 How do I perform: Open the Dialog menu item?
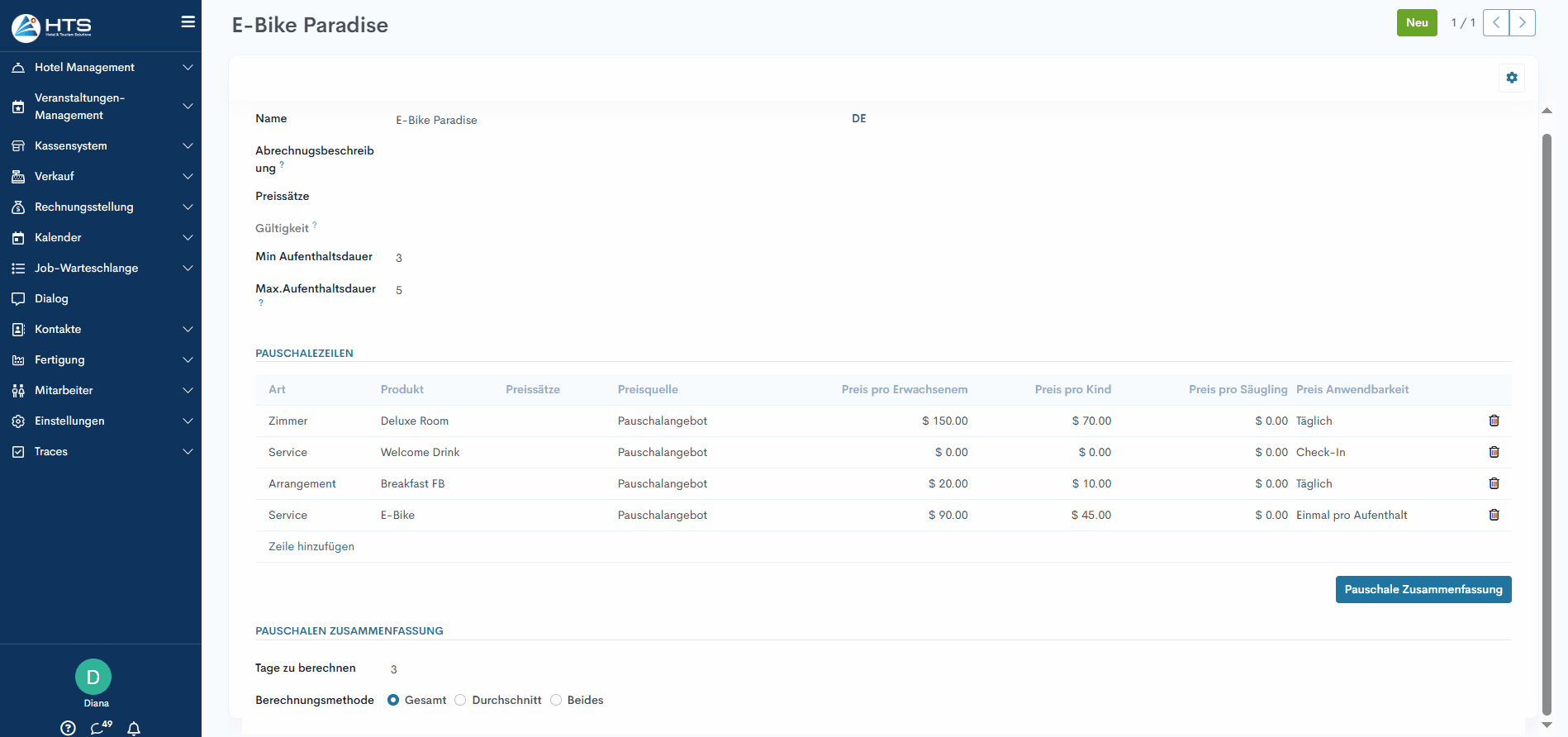(x=51, y=299)
